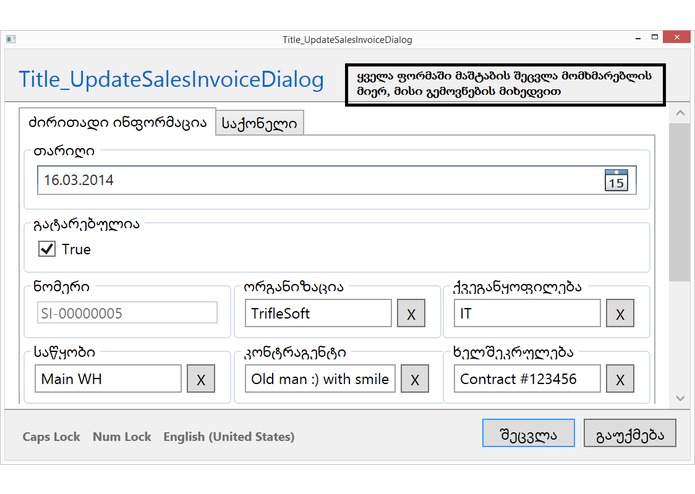Minimize the dialog window

click(638, 38)
